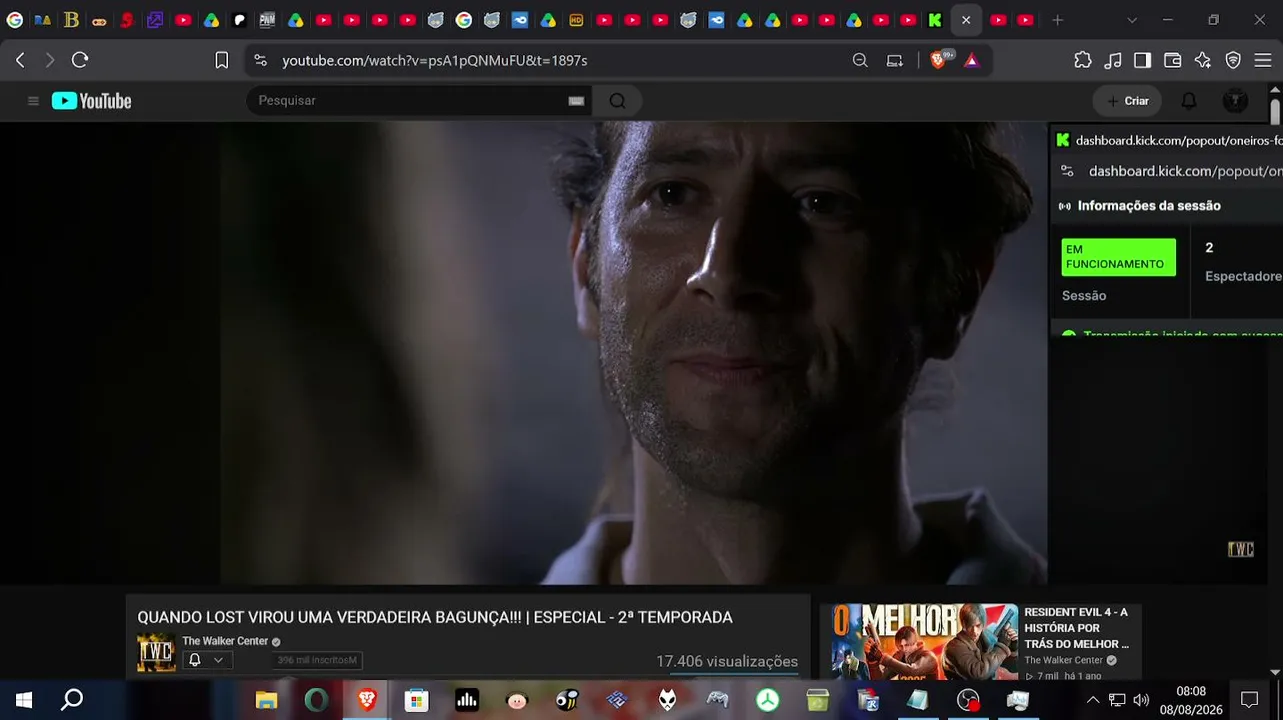This screenshot has height=720, width=1283.
Task: Open the YouTube guide hamburger menu
Action: pos(33,101)
